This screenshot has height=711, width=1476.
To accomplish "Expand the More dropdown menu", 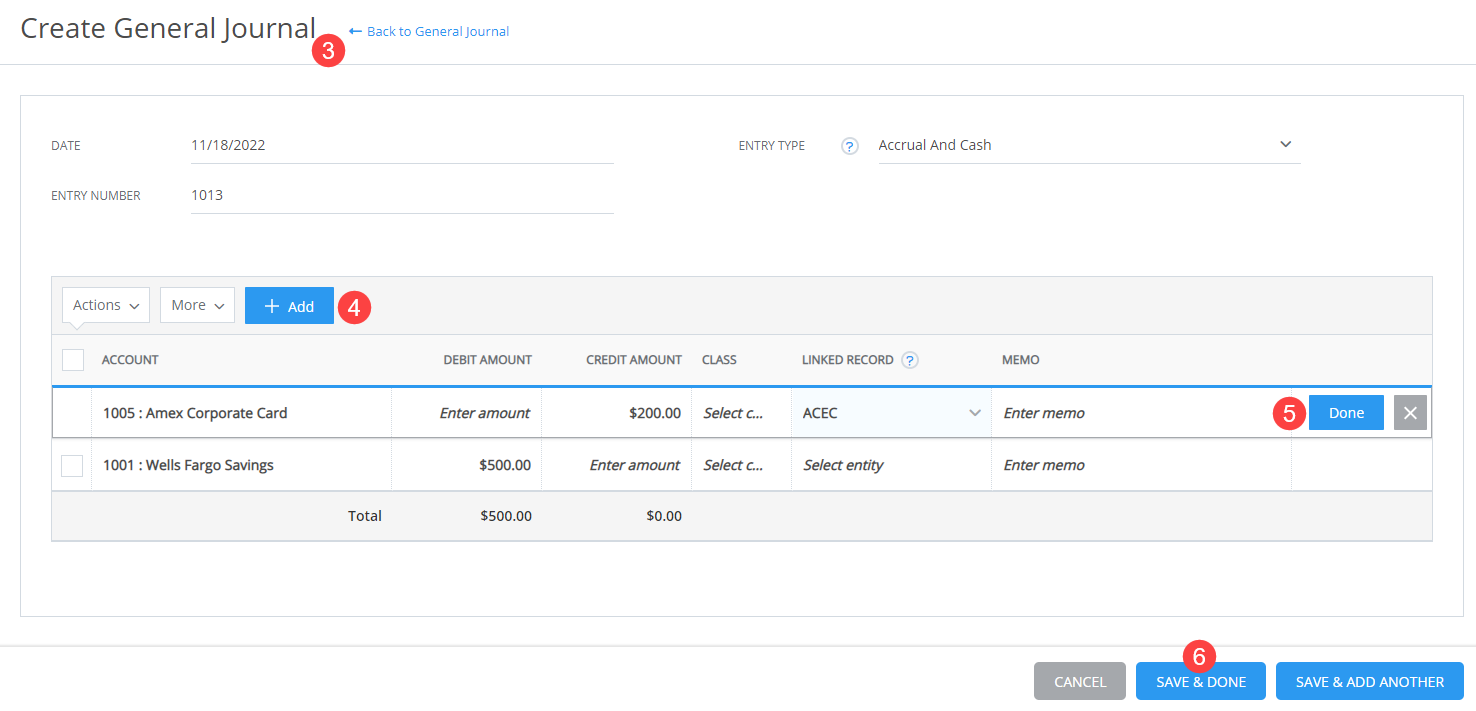I will click(x=197, y=305).
